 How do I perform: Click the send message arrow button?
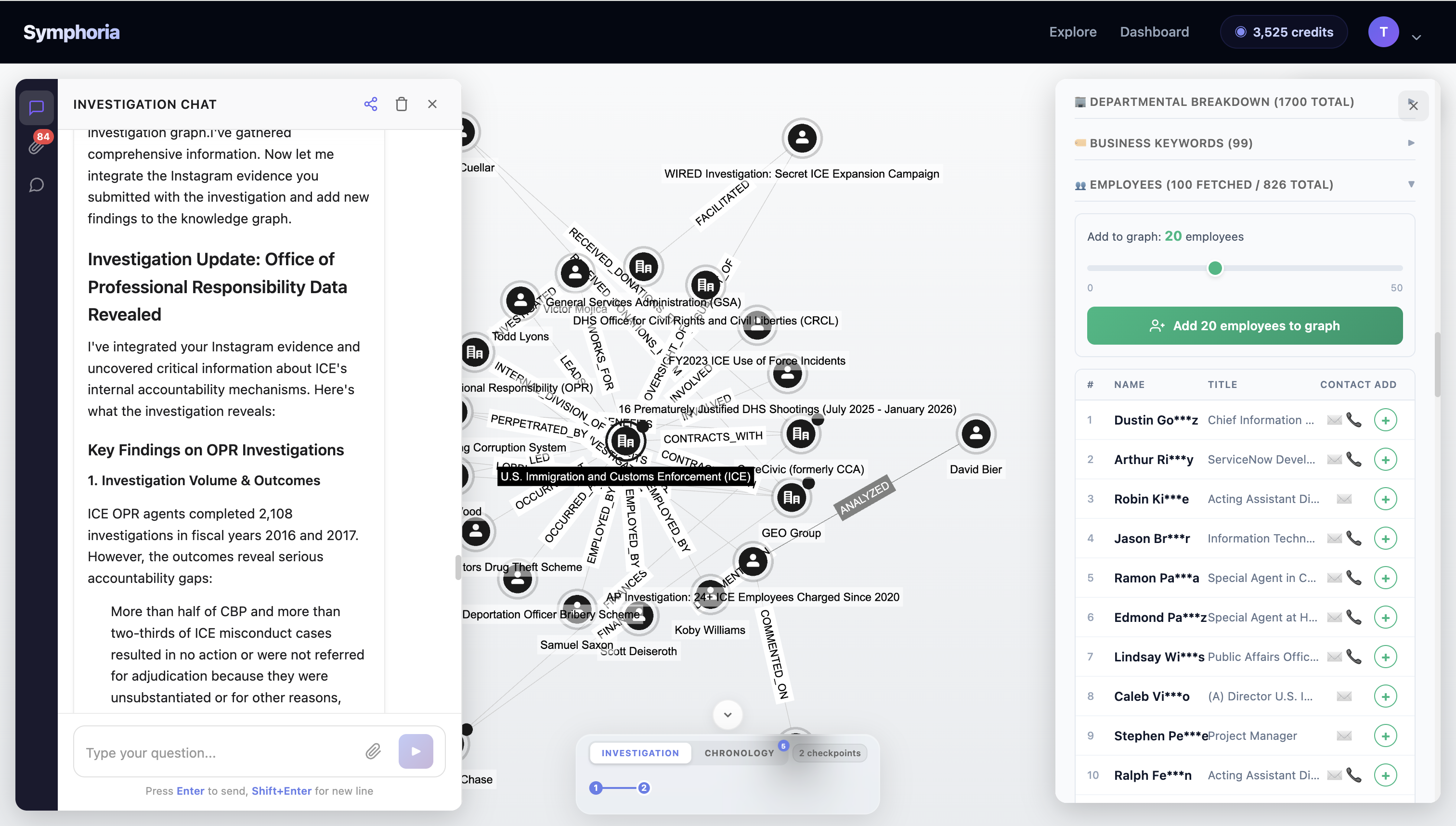click(x=416, y=752)
